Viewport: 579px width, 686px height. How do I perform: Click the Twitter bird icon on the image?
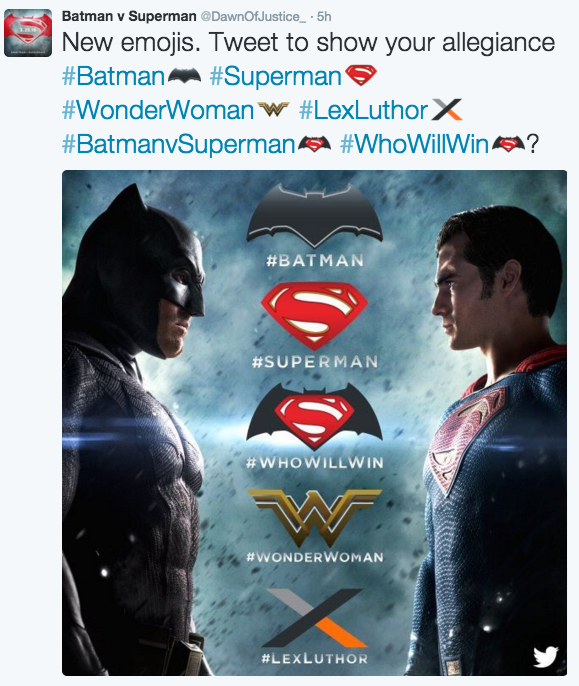(x=545, y=657)
